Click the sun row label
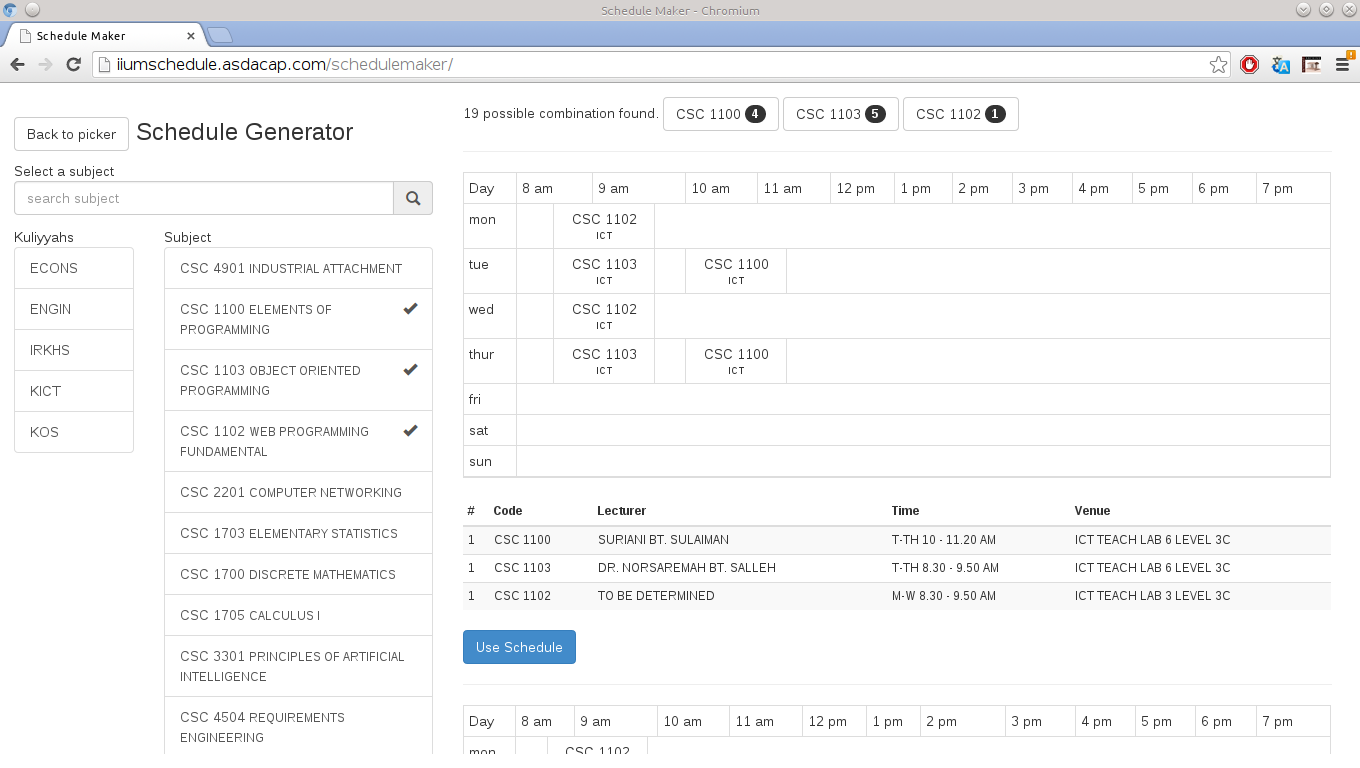This screenshot has height=768, width=1360. 480,461
